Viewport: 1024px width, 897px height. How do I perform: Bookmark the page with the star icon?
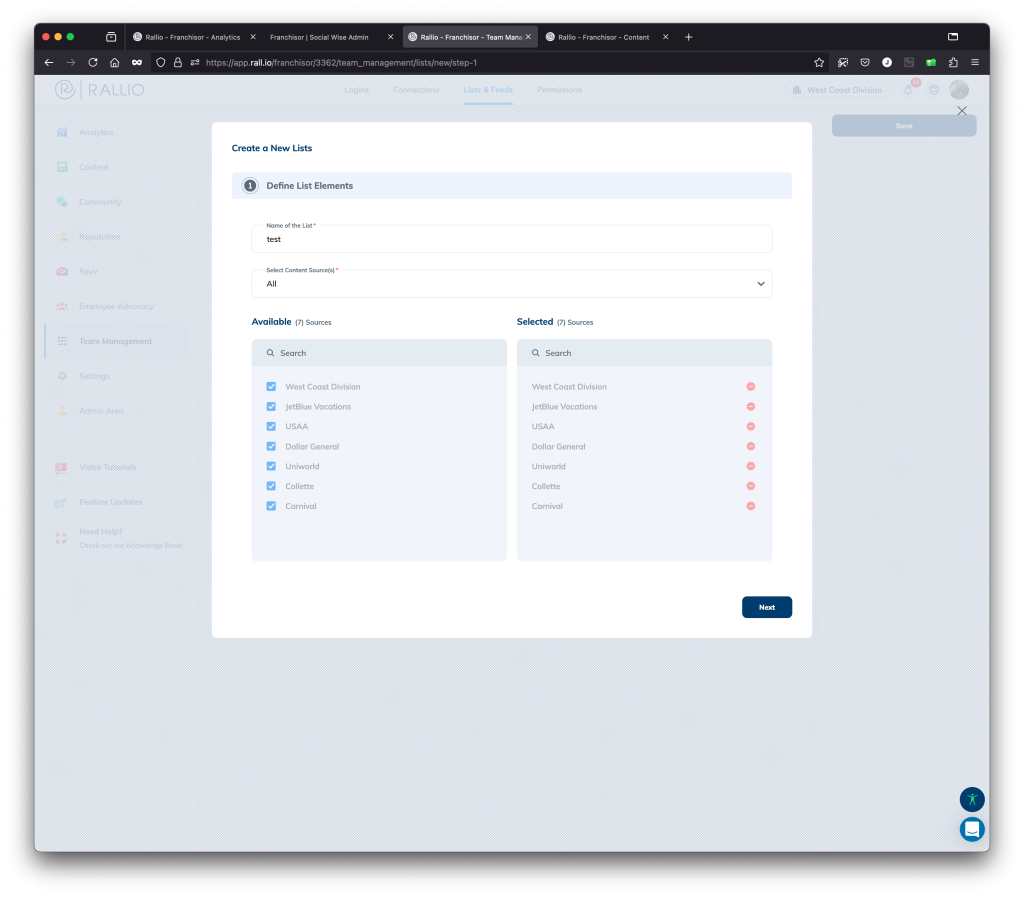pos(819,62)
